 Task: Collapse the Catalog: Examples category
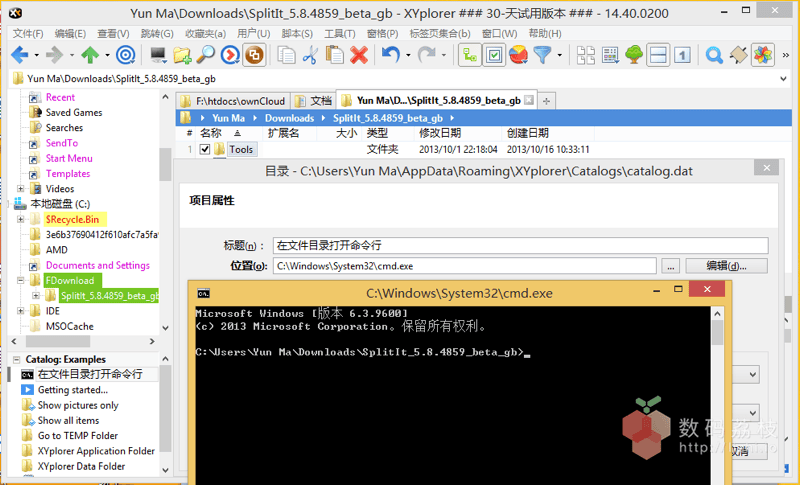(x=16, y=360)
